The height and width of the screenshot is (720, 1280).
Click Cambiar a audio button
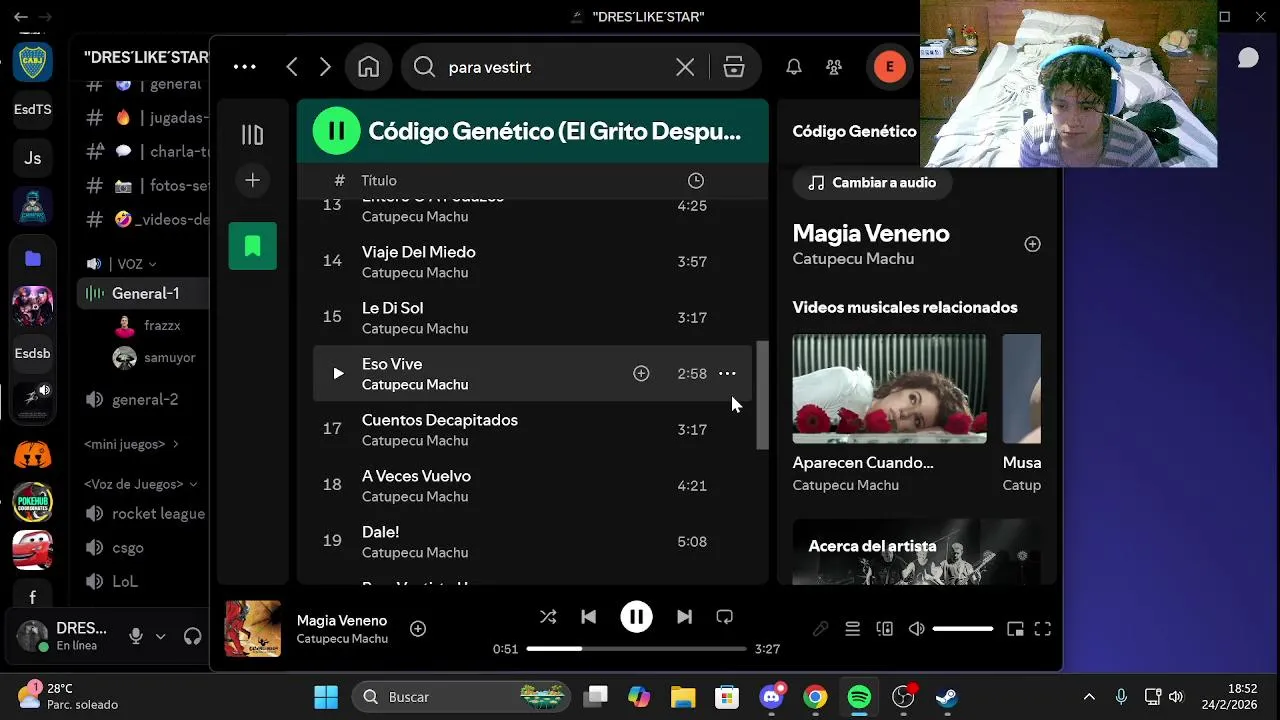[x=872, y=183]
